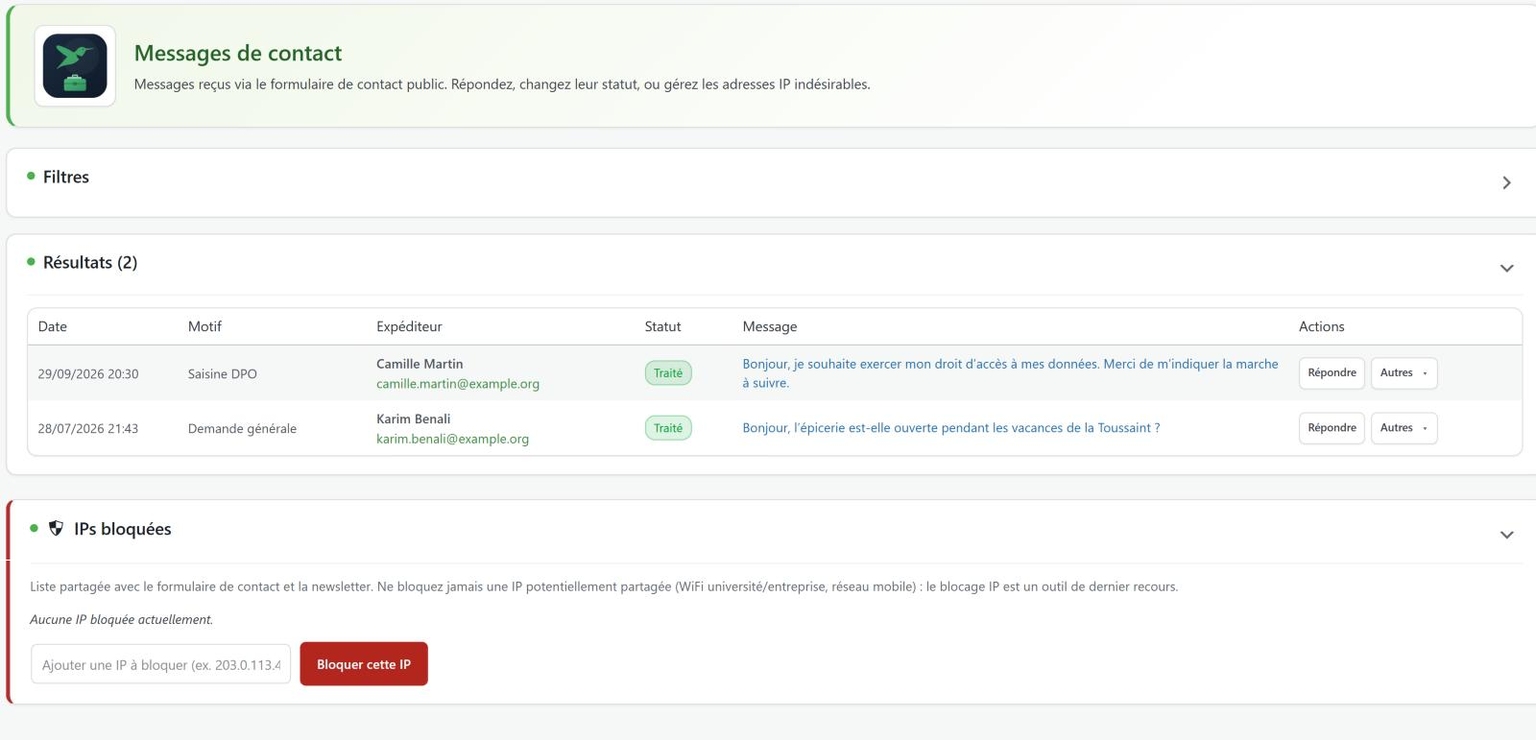The width and height of the screenshot is (1536, 740).
Task: Click the sender name Karim Benali
Action: pyautogui.click(x=413, y=419)
